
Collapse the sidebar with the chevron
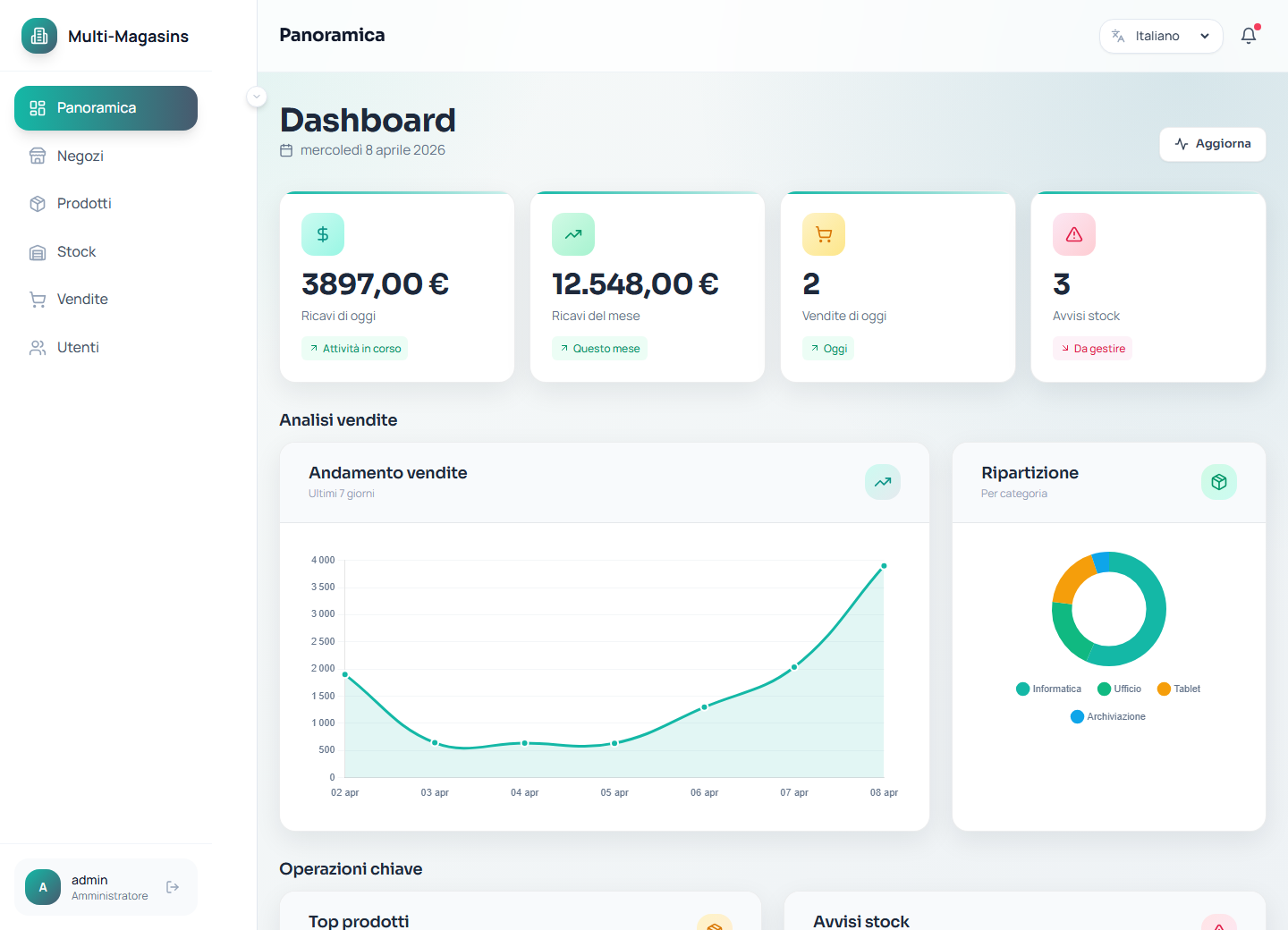pyautogui.click(x=256, y=97)
